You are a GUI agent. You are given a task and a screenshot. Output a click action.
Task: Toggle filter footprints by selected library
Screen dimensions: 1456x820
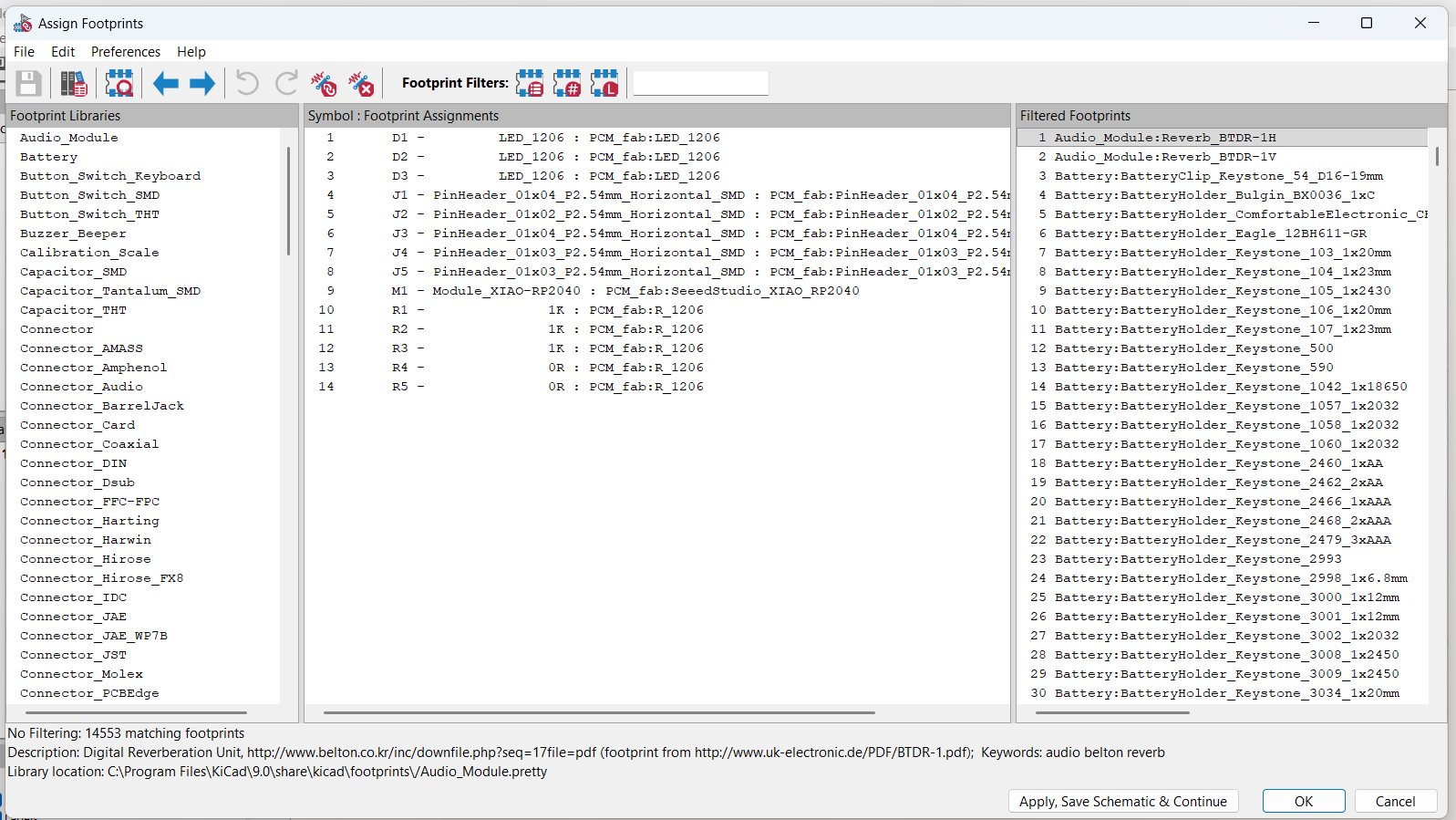[604, 83]
